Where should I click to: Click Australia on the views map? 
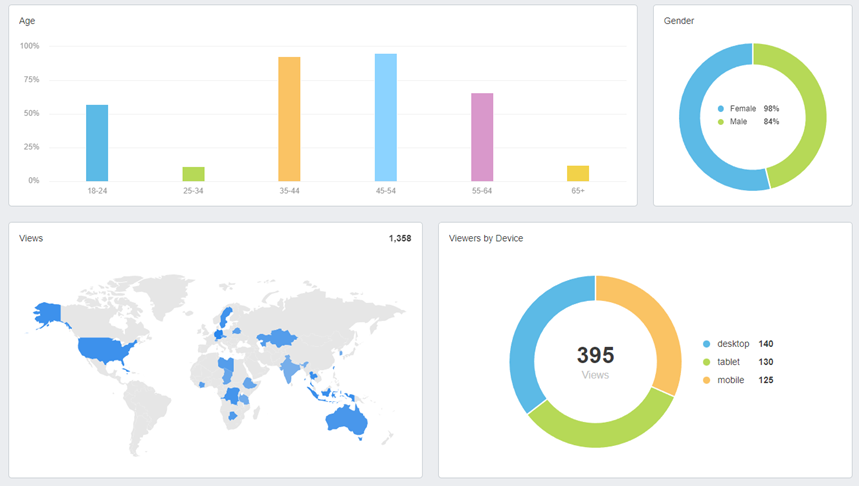pos(346,421)
